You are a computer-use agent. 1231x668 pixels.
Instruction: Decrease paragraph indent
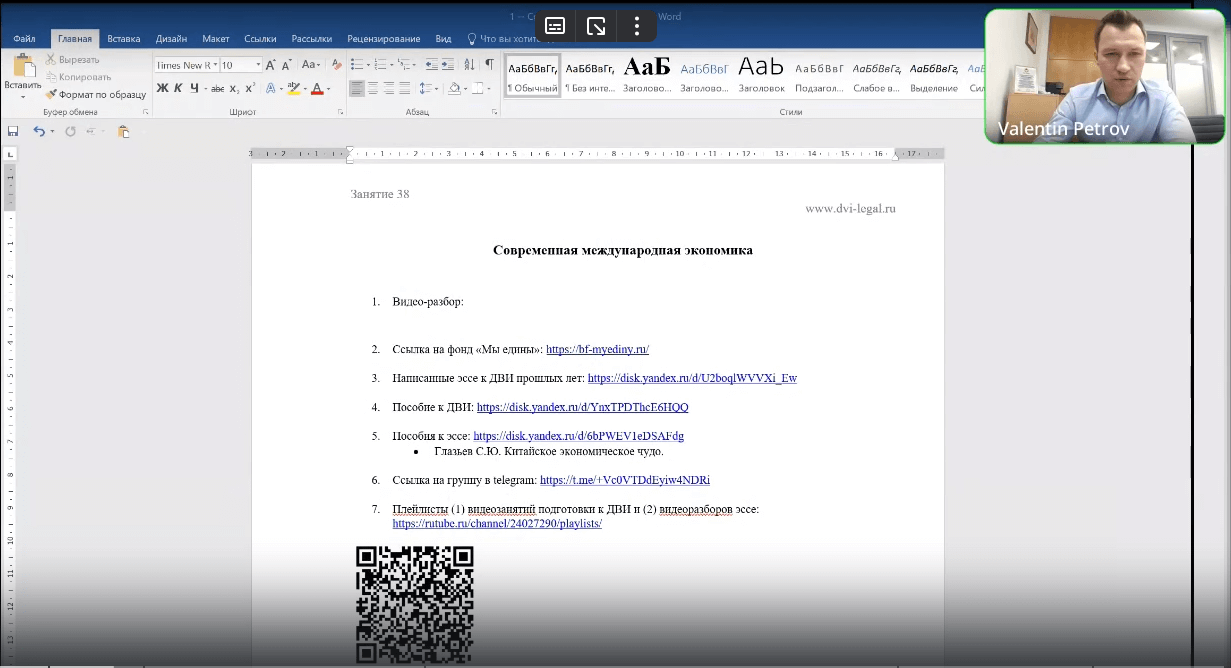click(431, 65)
